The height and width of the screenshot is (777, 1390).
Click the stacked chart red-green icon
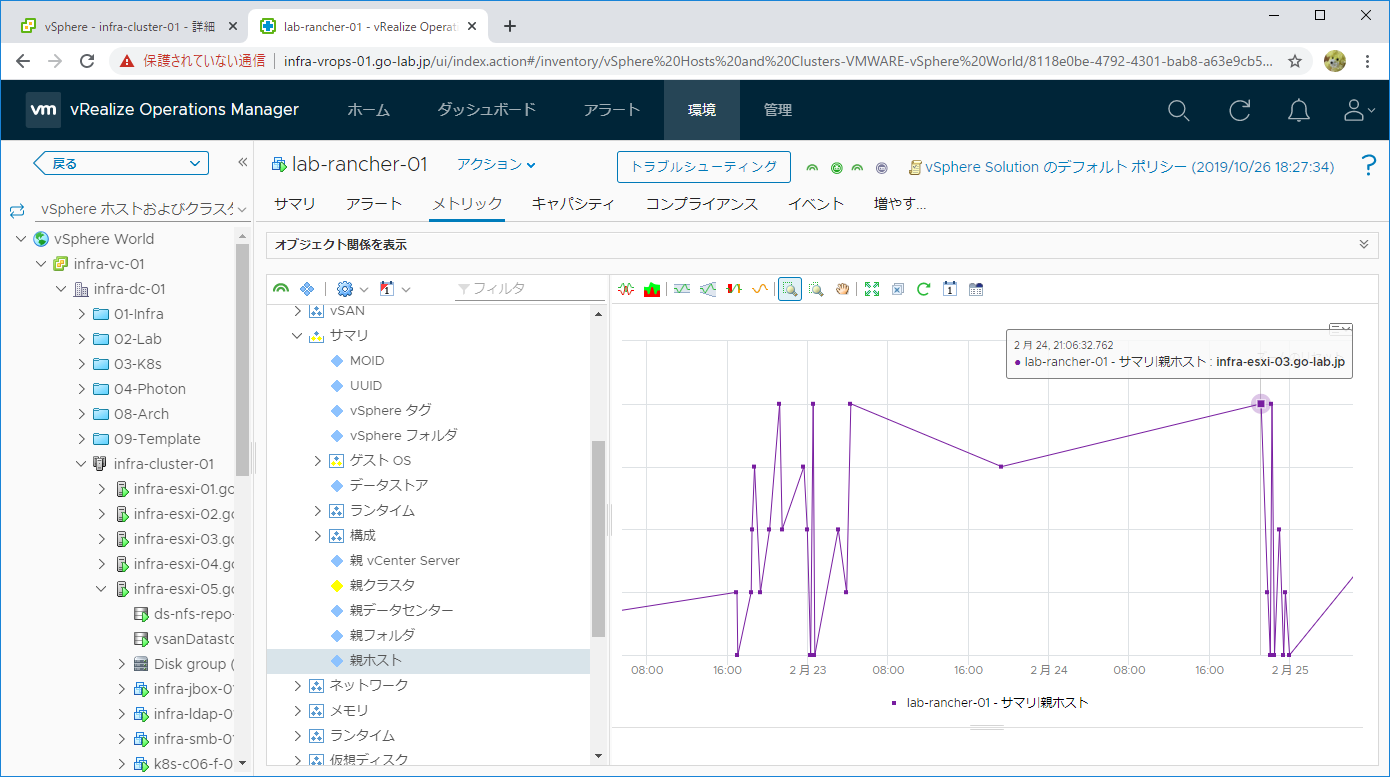click(652, 289)
